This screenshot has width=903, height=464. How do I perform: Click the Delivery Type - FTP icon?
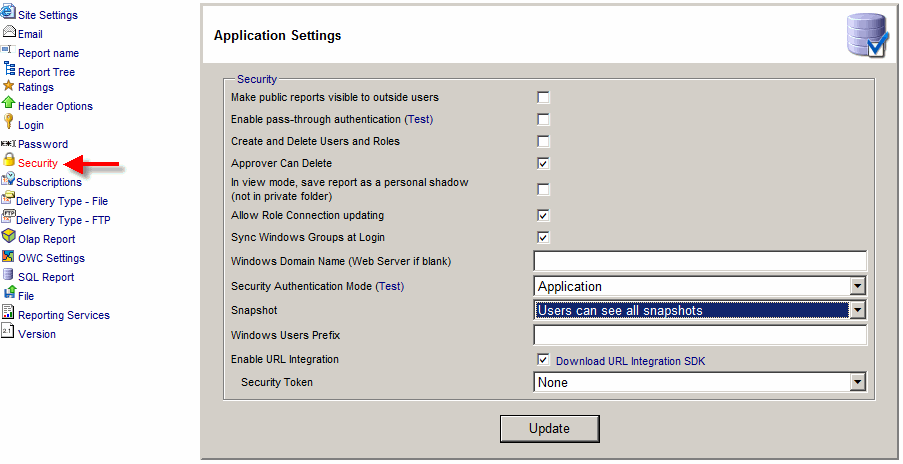[8, 216]
